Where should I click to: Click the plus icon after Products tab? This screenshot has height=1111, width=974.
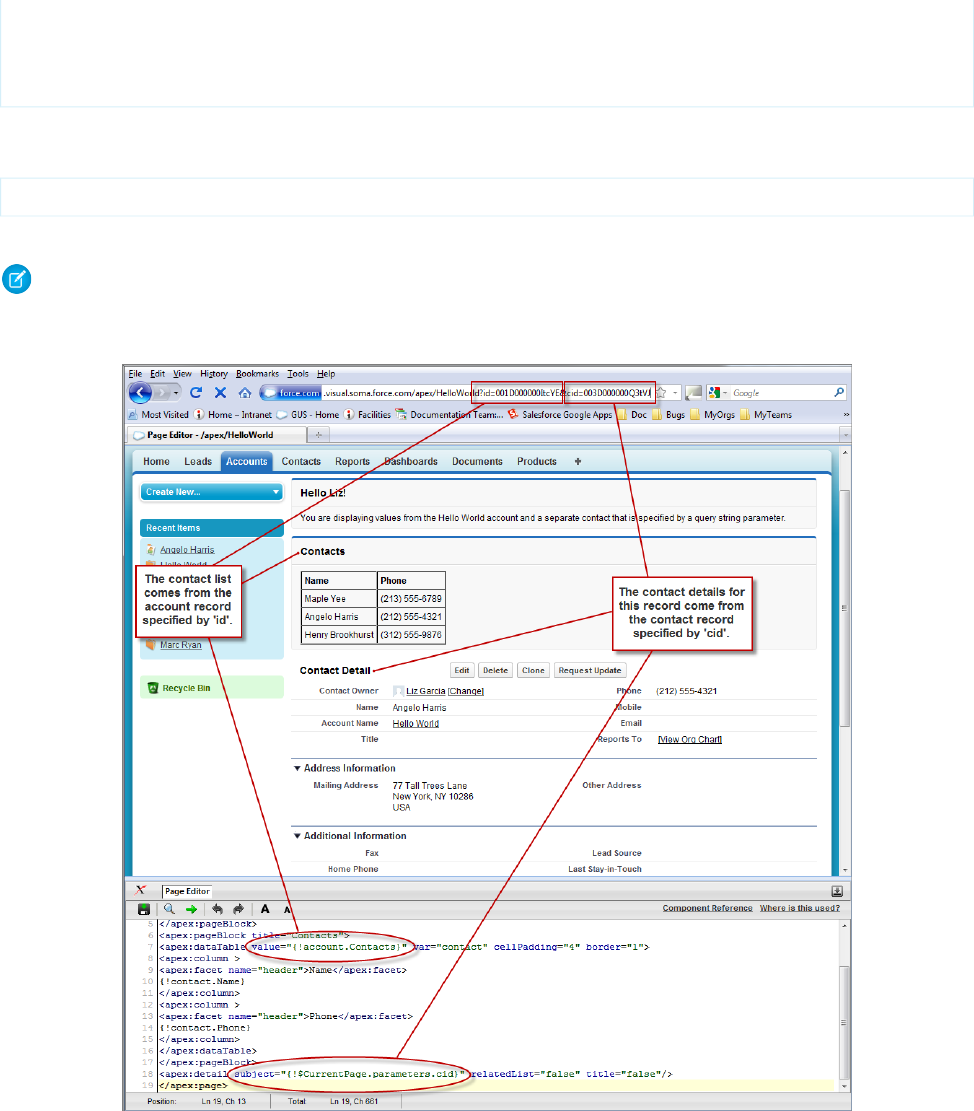(578, 461)
